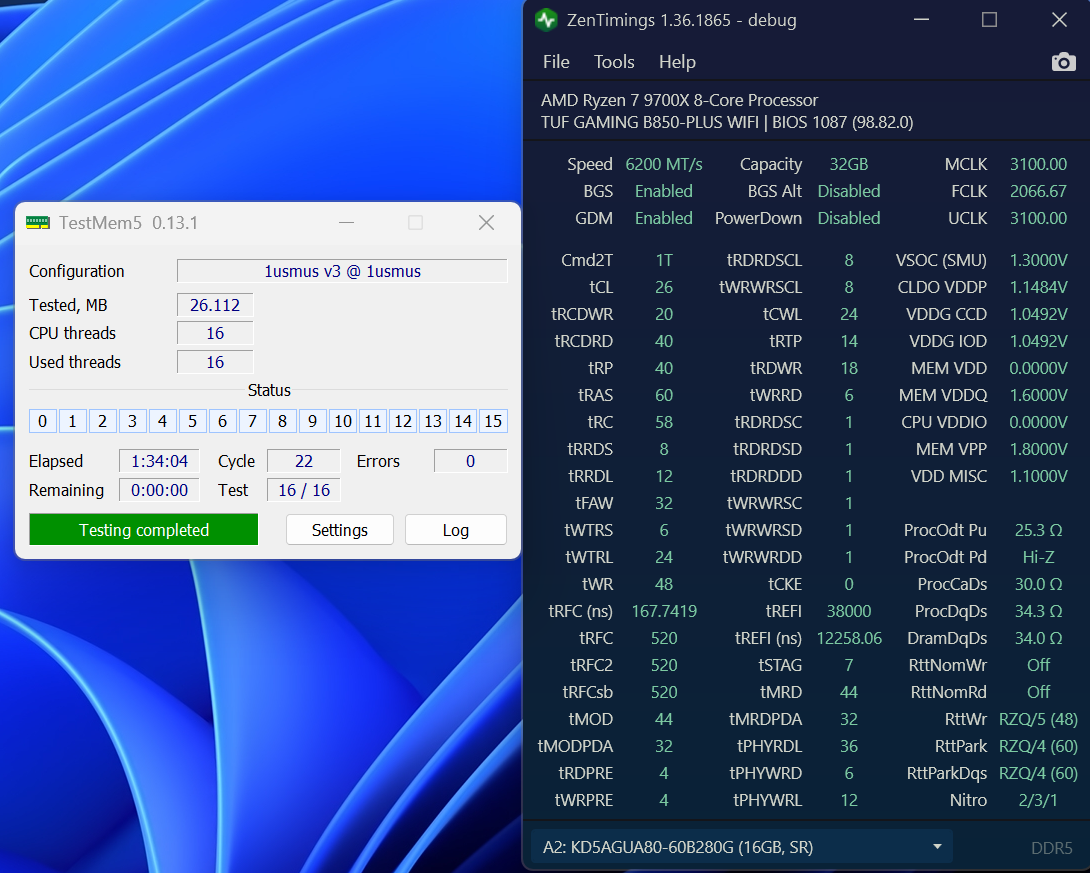
Task: Select the Tested MB value 26.112
Action: [215, 305]
